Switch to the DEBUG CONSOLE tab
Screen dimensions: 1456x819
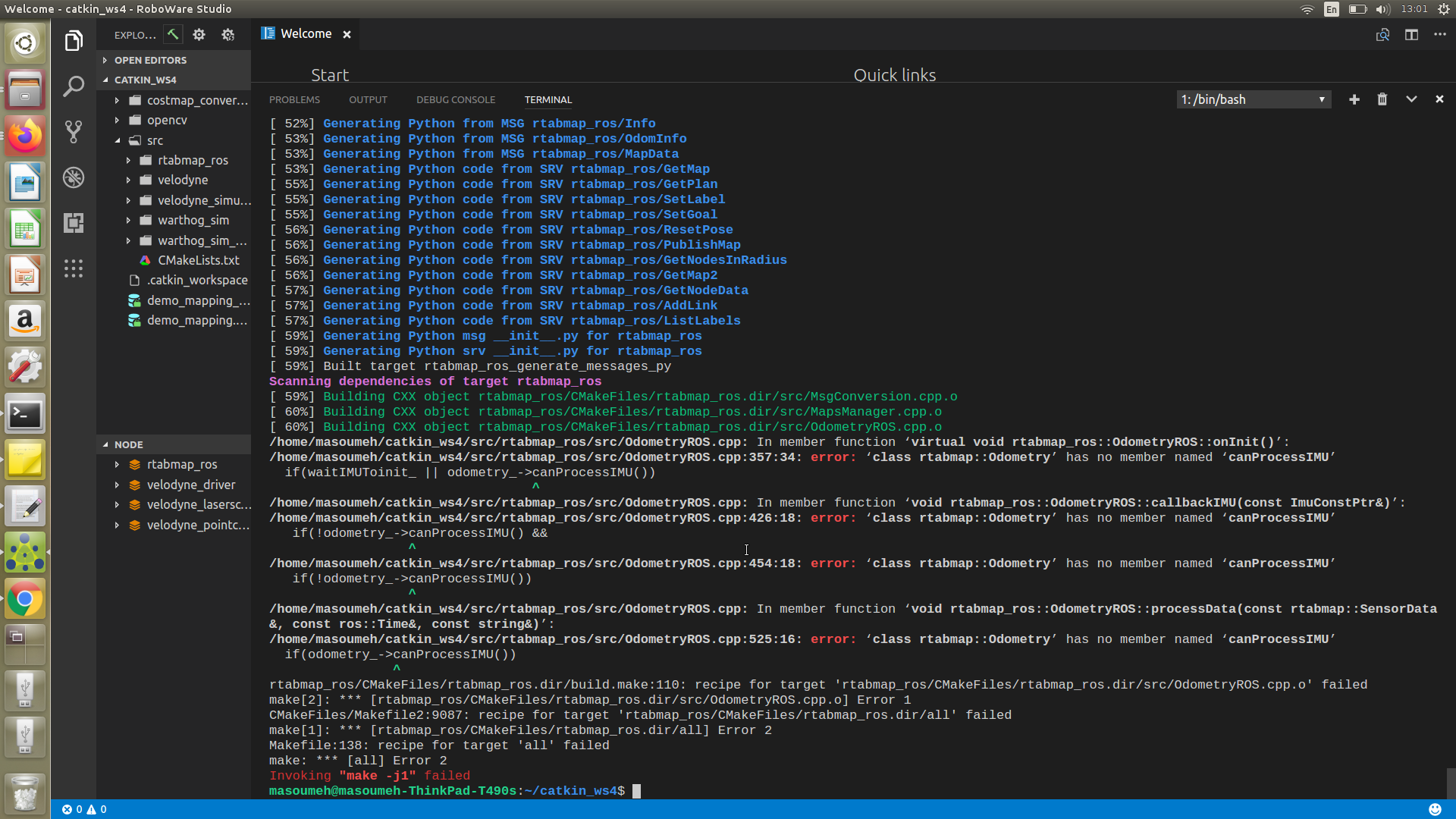[x=455, y=99]
